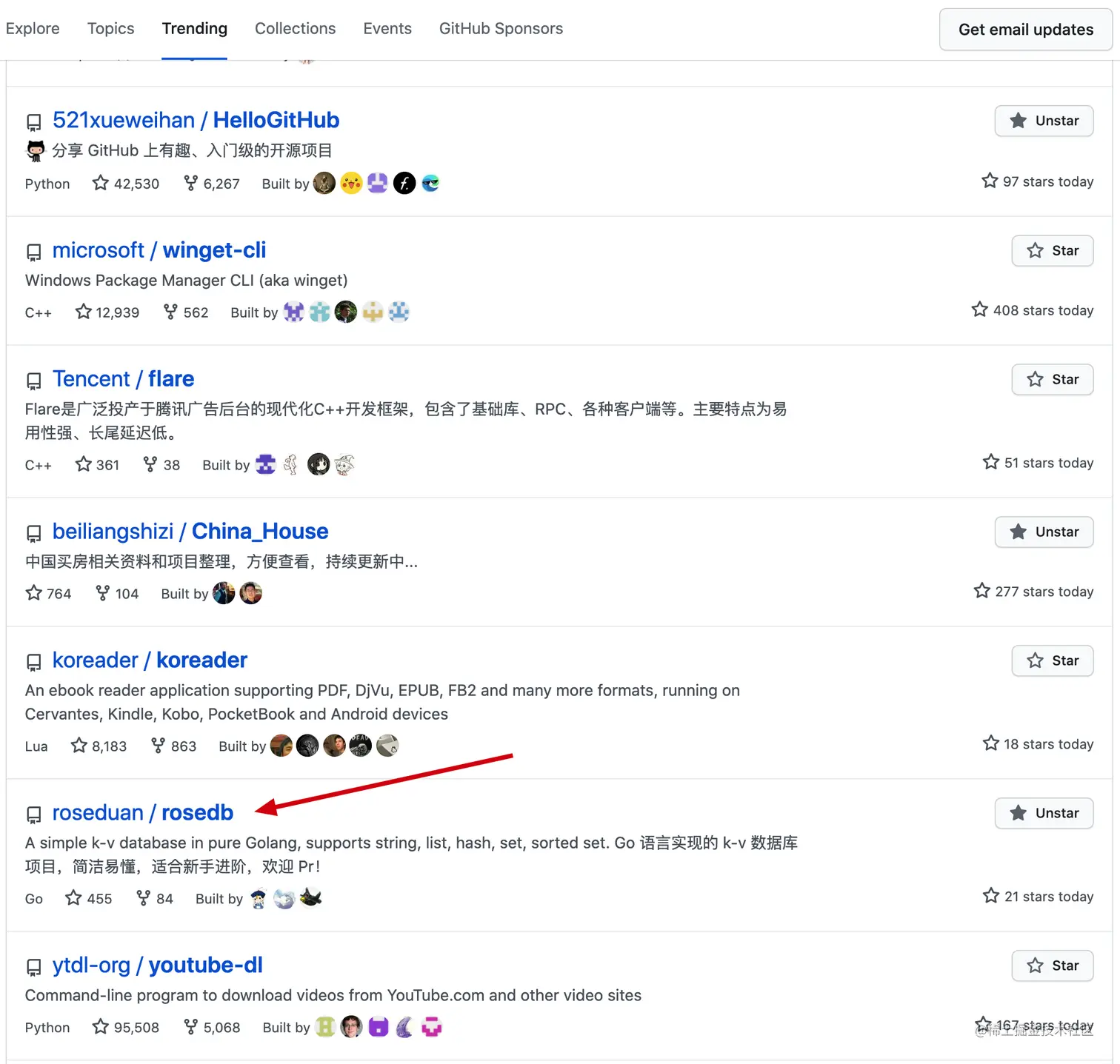The width and height of the screenshot is (1120, 1064).
Task: Click last contributor avatar of Tencent flare
Action: click(344, 464)
